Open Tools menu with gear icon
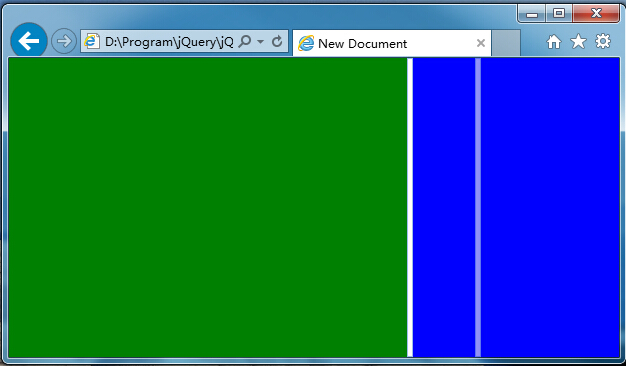 point(603,41)
